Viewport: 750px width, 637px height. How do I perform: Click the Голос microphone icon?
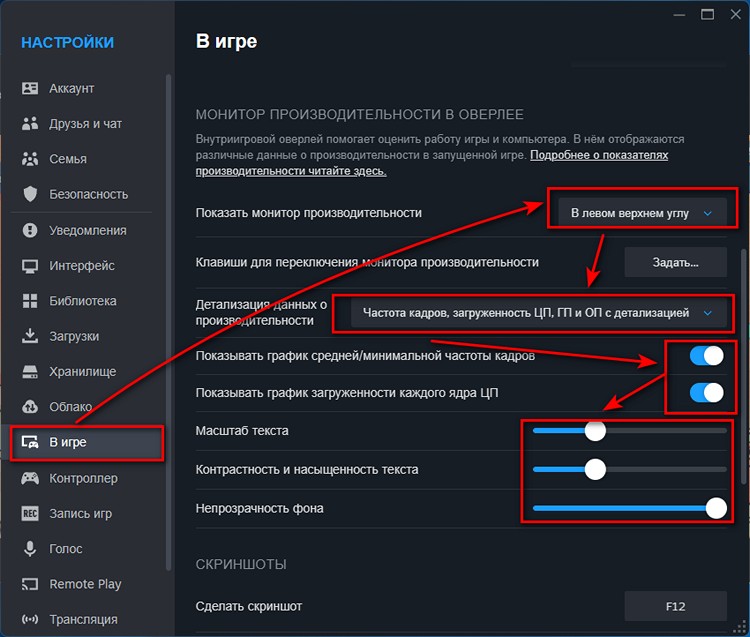click(30, 549)
